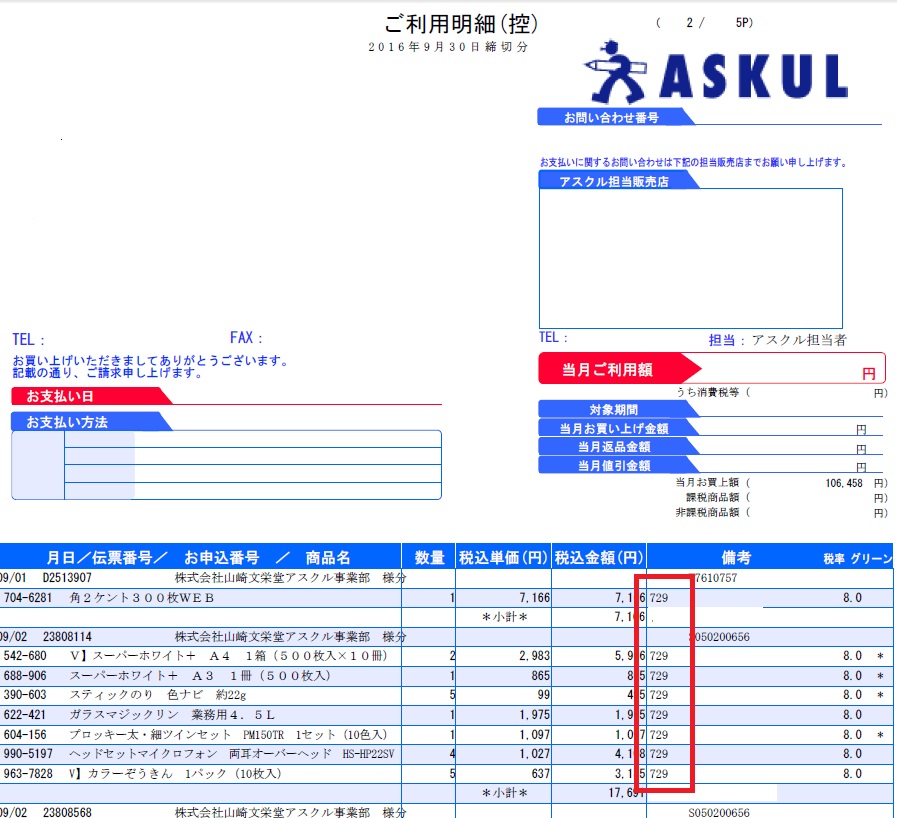This screenshot has height=818, width=897.
Task: Click the red お支払い日 label
Action: point(92,396)
